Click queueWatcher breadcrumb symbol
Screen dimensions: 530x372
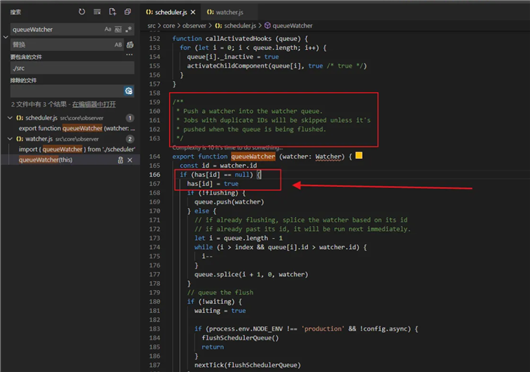289,26
